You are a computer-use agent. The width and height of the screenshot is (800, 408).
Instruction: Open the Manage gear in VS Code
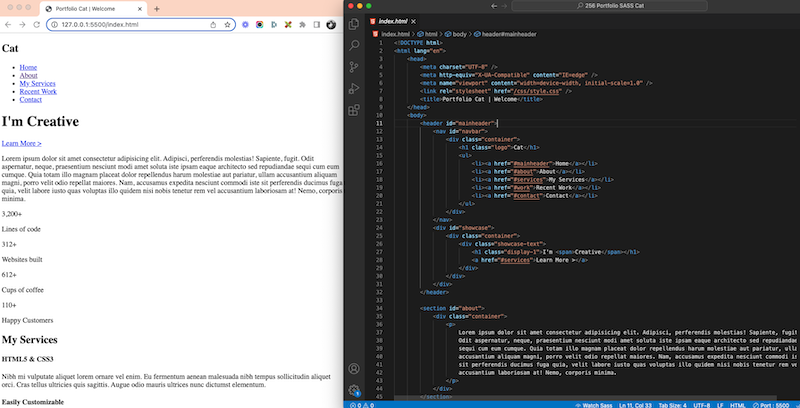pos(354,390)
